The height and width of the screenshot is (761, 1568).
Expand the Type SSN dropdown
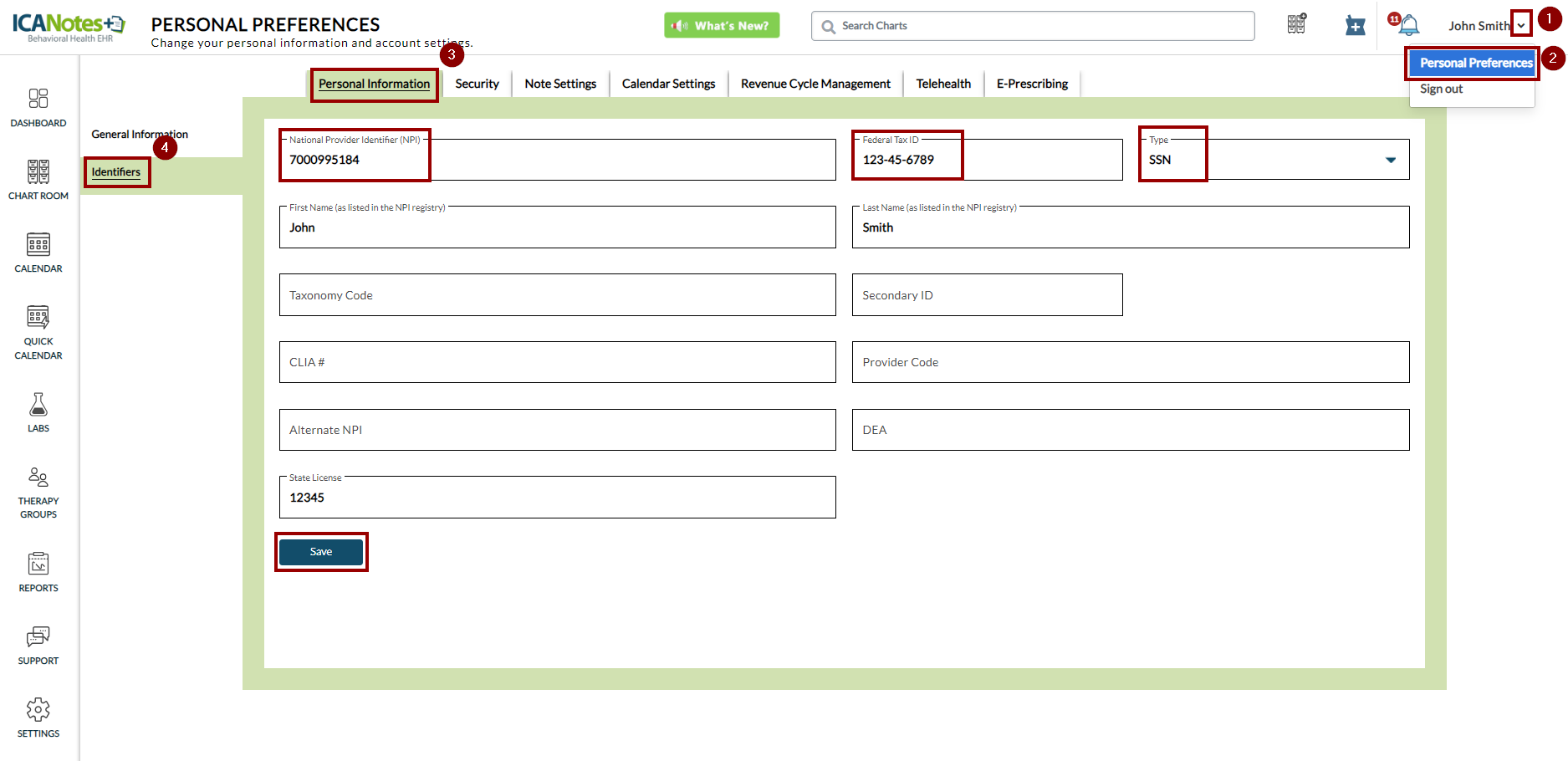1390,160
